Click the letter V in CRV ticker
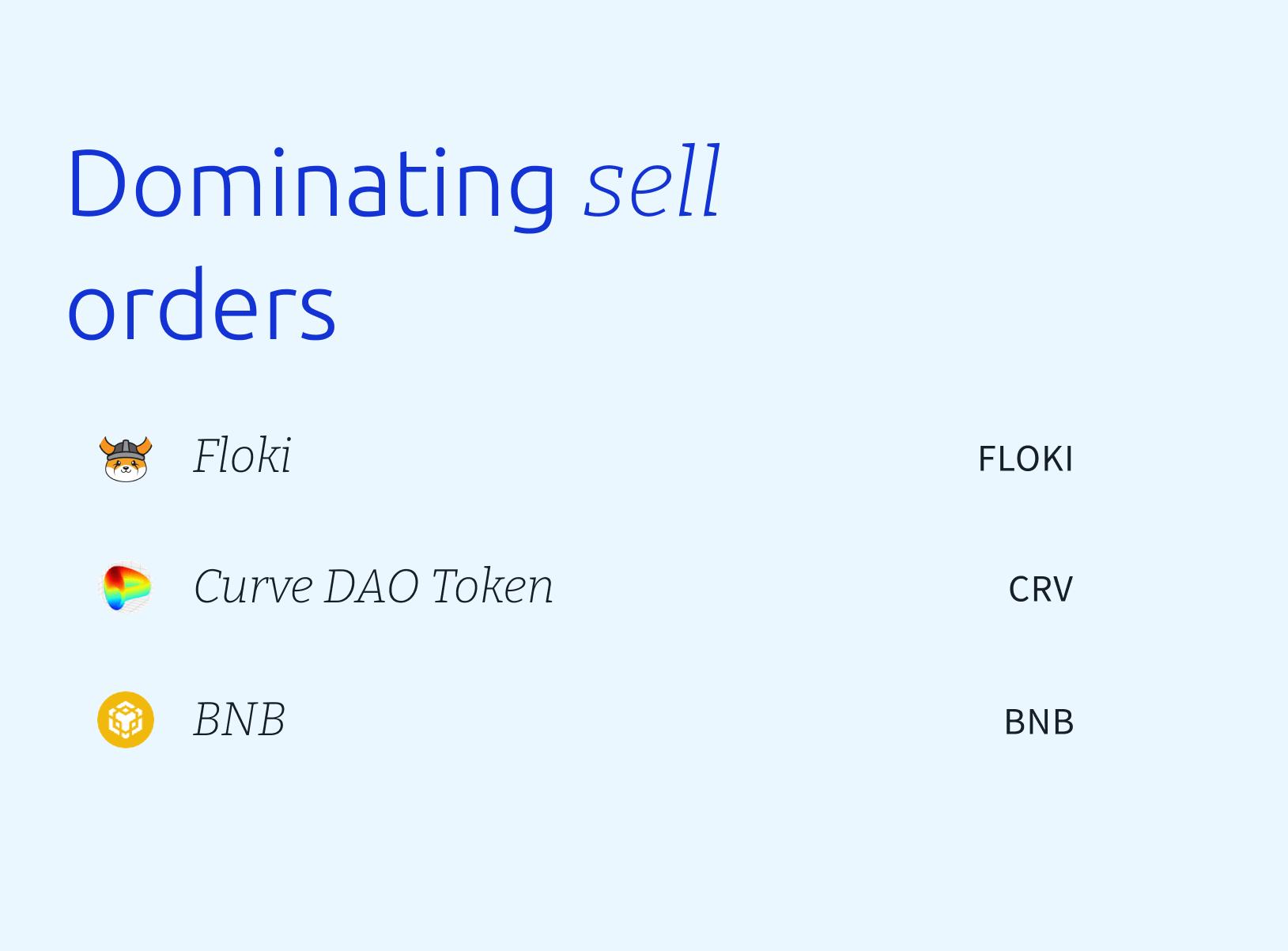1288x951 pixels. 1061,590
